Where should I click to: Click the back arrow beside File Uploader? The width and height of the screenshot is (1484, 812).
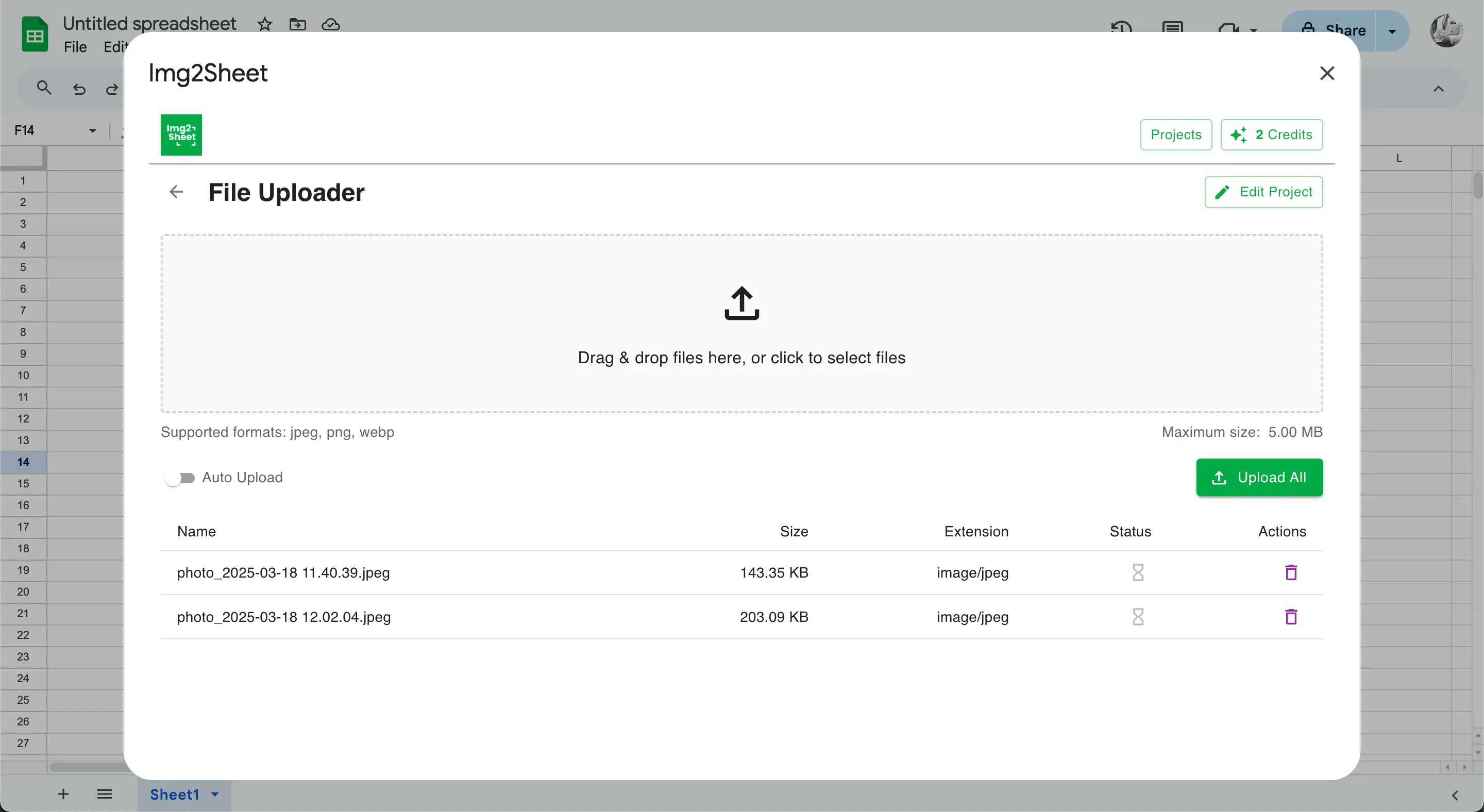coord(176,192)
